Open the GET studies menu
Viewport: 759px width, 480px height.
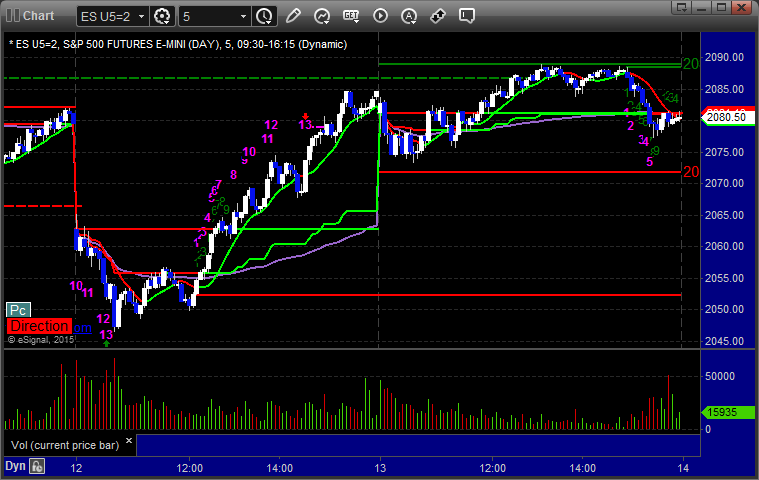coord(351,16)
